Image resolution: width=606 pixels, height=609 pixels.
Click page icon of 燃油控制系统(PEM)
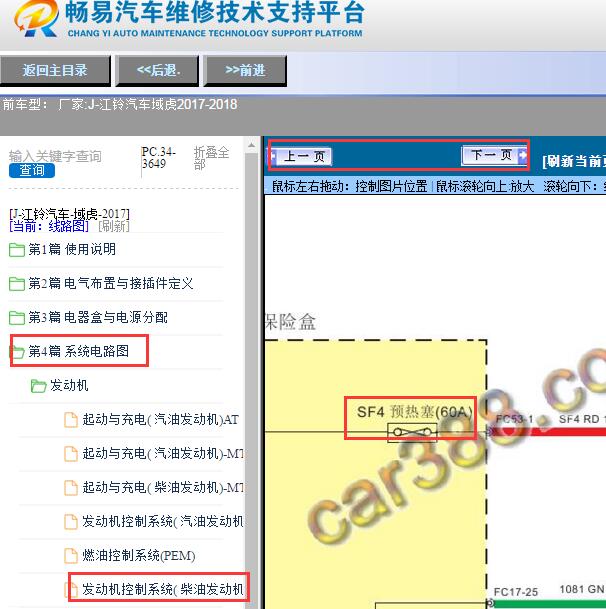[71, 555]
